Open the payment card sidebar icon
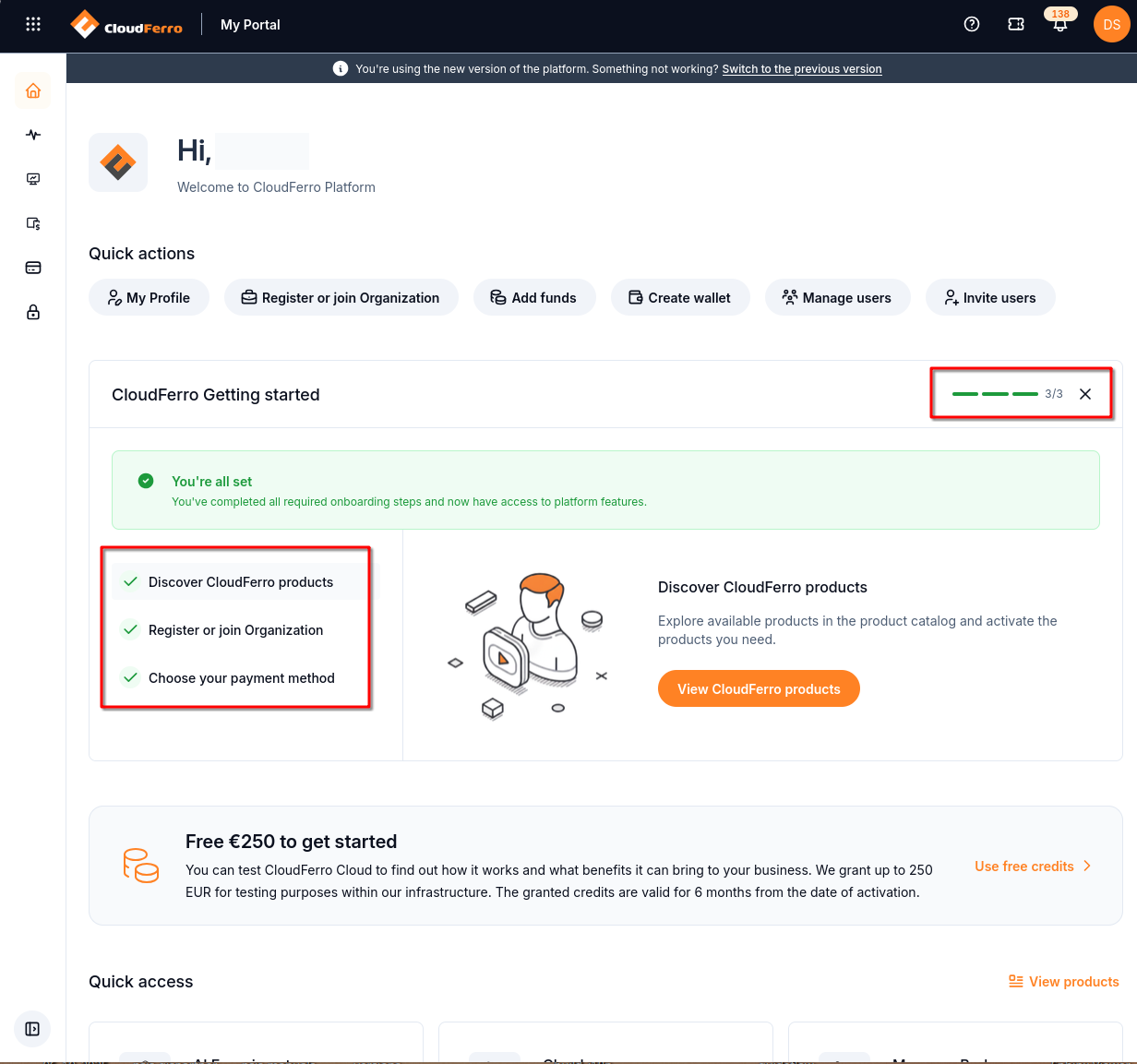The width and height of the screenshot is (1137, 1064). tap(33, 268)
